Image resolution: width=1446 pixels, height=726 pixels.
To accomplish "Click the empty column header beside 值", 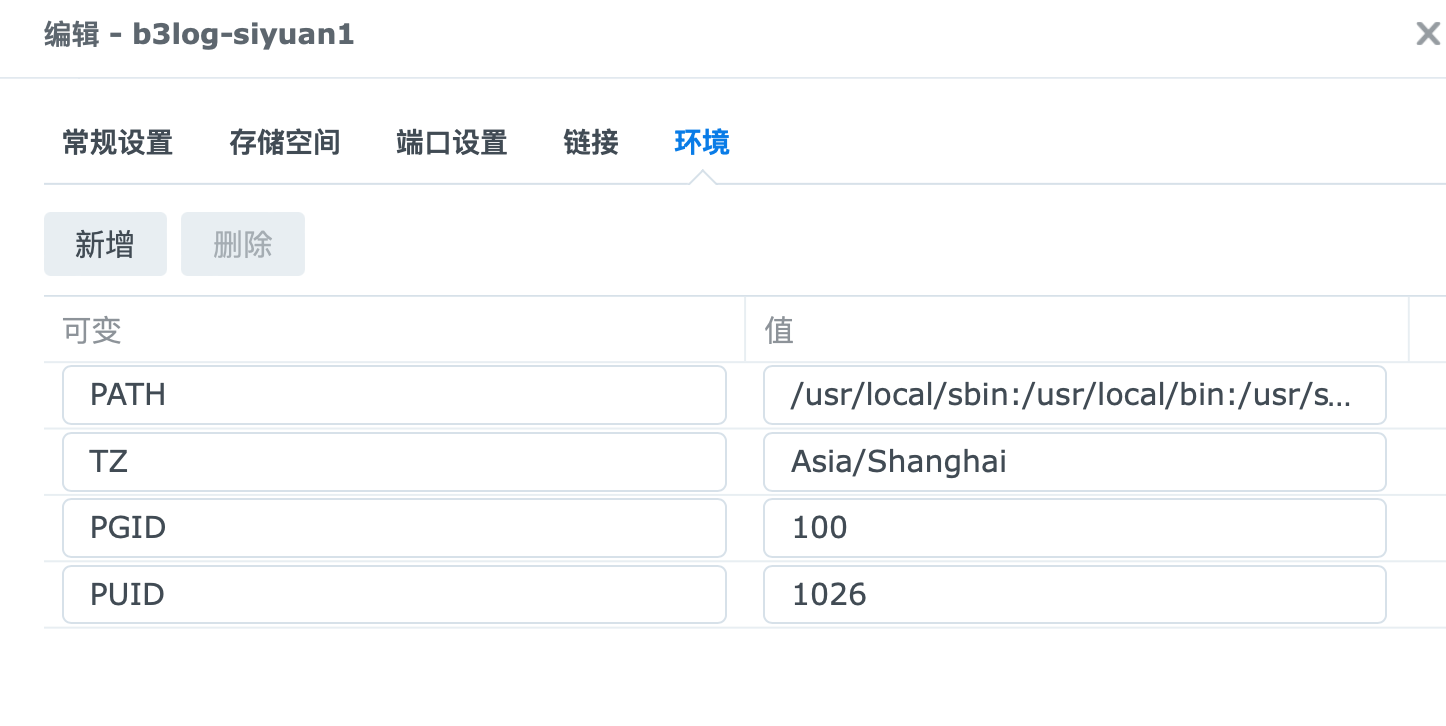I will [1427, 330].
